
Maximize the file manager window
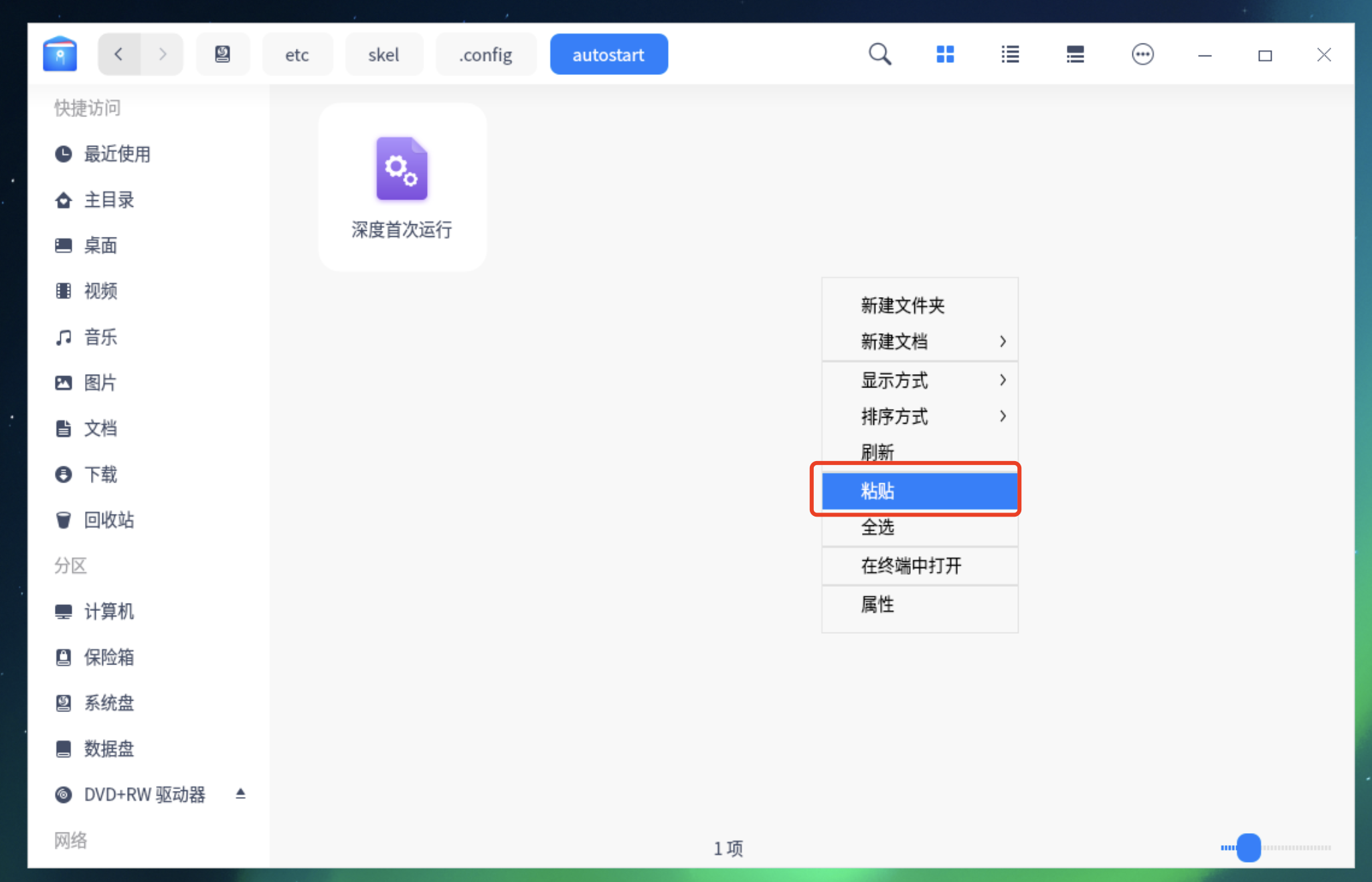(1264, 55)
